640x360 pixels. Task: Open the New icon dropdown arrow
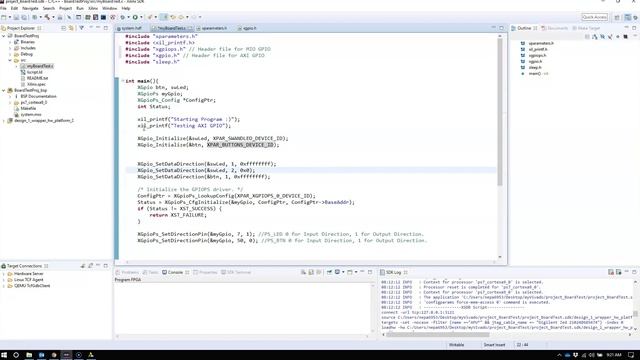10,17
